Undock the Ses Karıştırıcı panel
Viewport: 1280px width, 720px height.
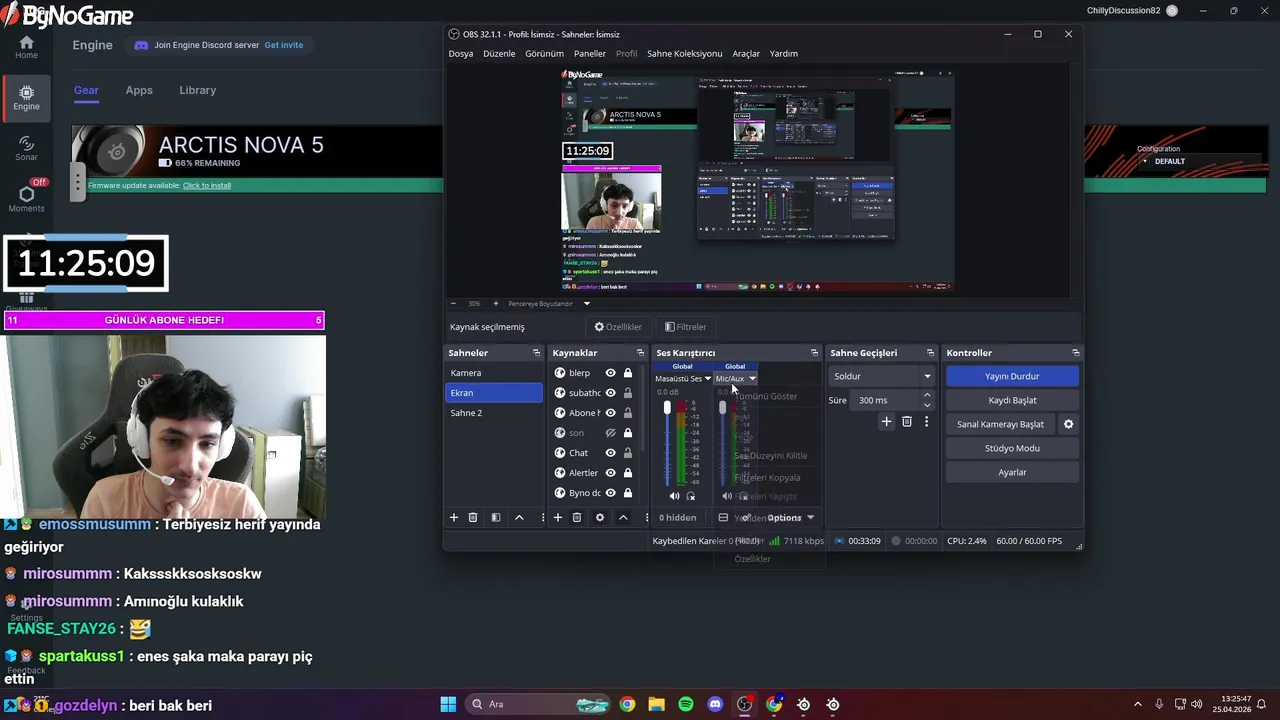(814, 353)
